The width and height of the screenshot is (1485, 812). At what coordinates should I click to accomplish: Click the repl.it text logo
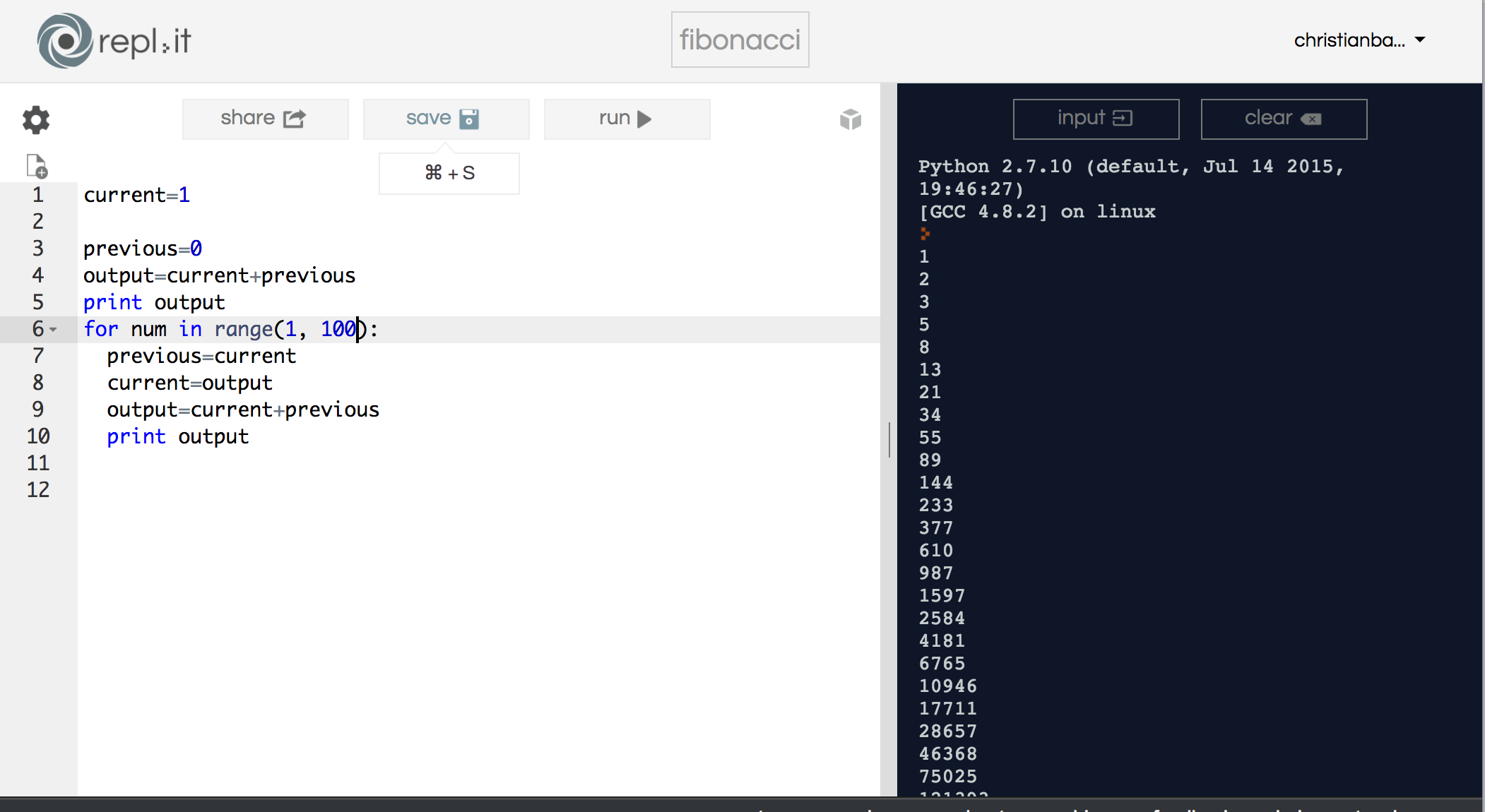click(145, 42)
